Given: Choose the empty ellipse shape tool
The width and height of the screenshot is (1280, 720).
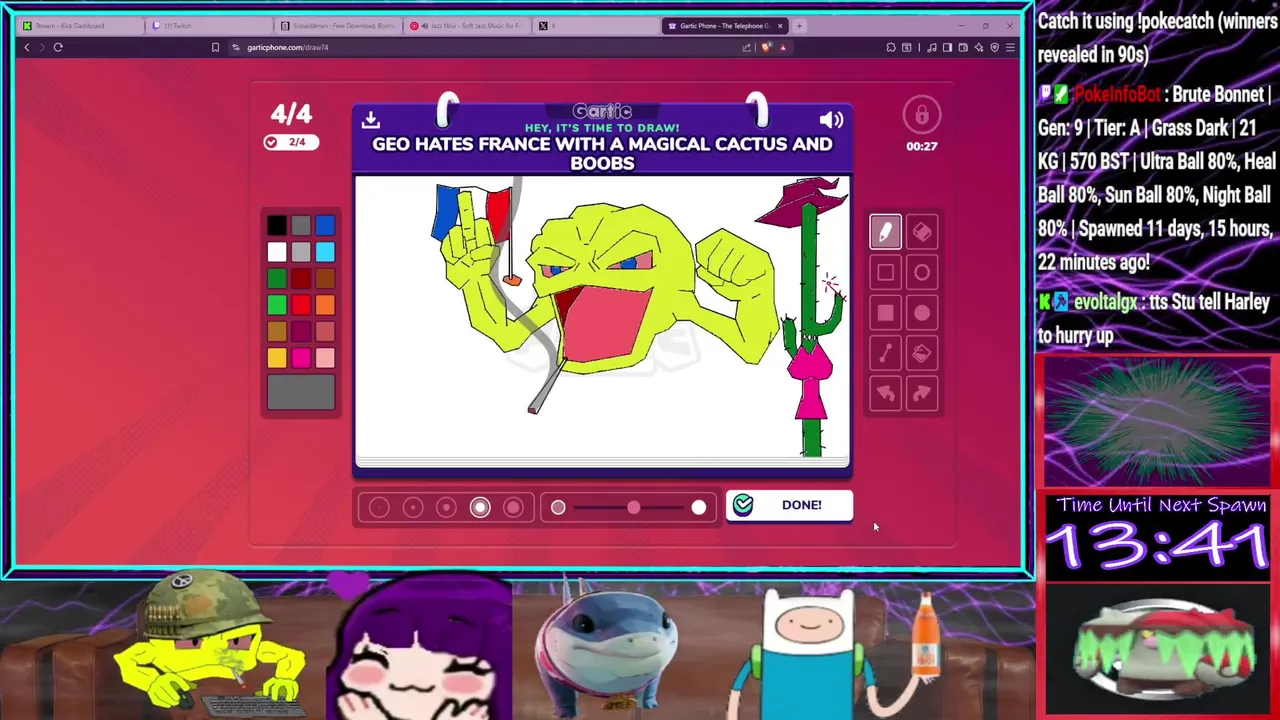Looking at the screenshot, I should 922,272.
